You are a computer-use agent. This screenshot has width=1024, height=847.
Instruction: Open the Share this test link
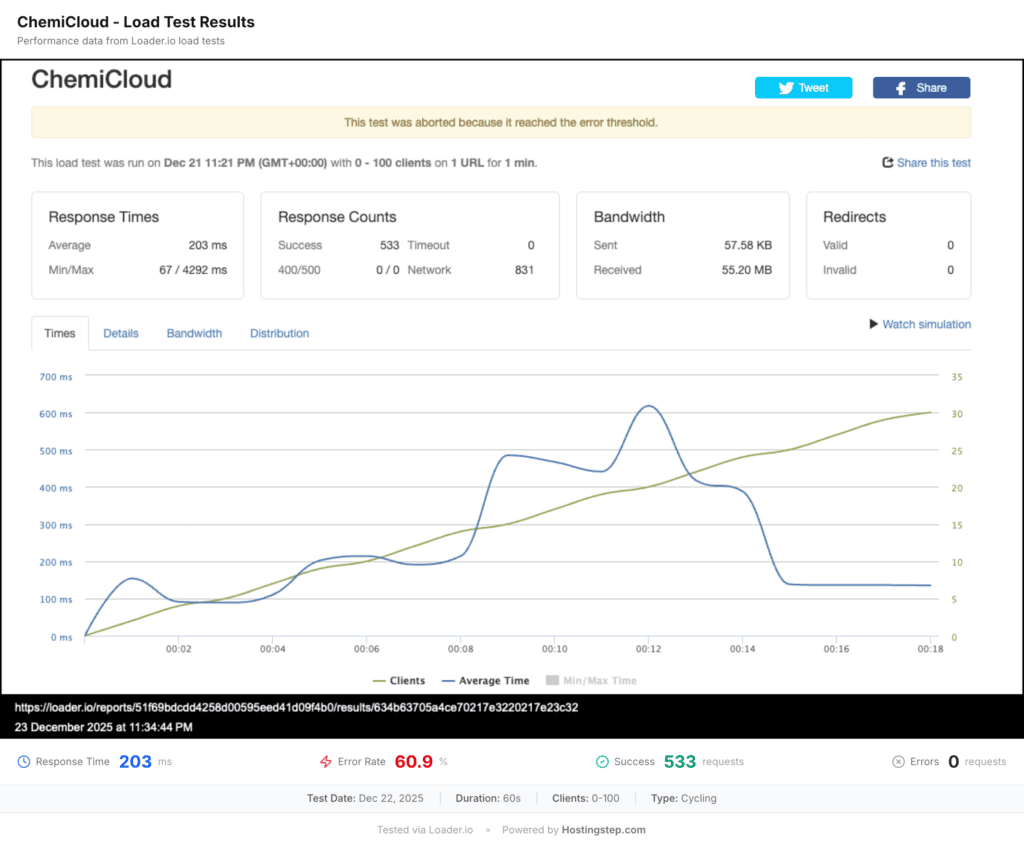coord(933,163)
